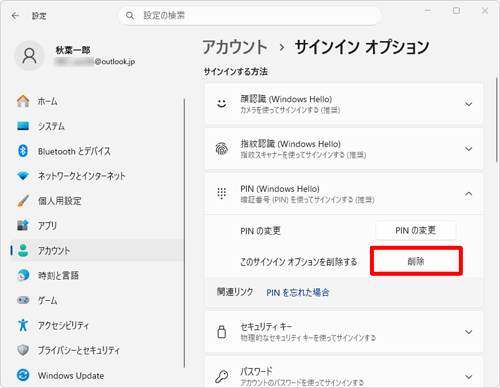
Task: Click 指紋スキャナーを使ってサインインする description
Action: point(303,155)
